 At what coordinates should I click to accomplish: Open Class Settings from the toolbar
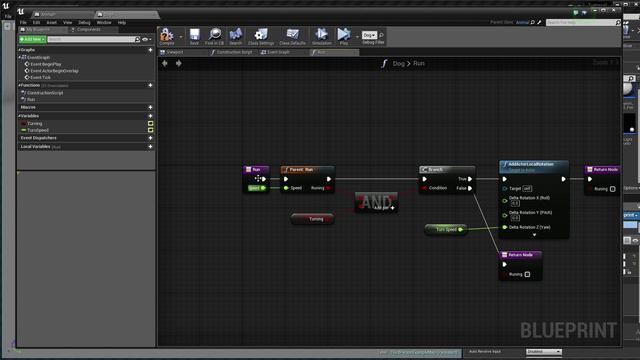(x=261, y=35)
